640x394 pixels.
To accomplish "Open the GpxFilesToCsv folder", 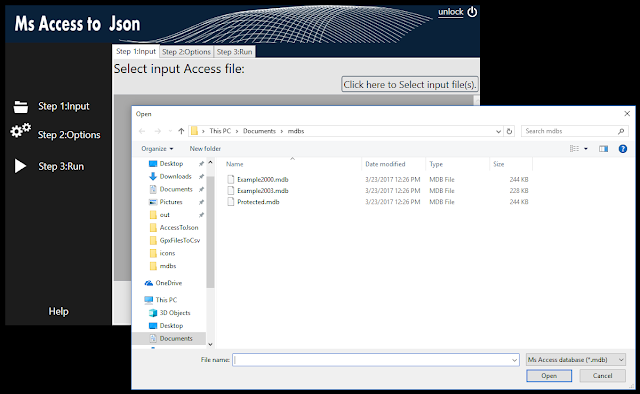I will coord(180,240).
